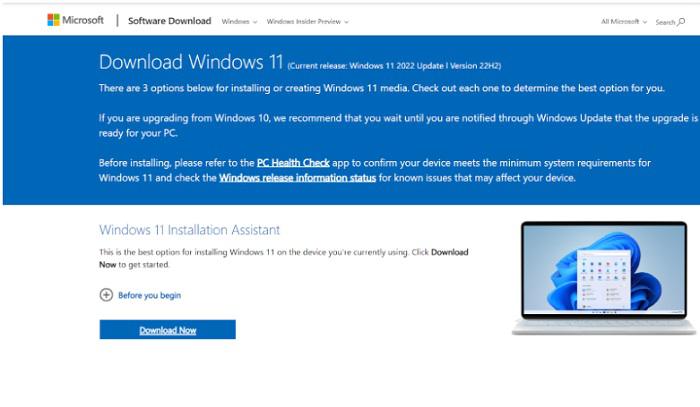
Task: Expand the Windows dropdown menu
Action: click(239, 21)
